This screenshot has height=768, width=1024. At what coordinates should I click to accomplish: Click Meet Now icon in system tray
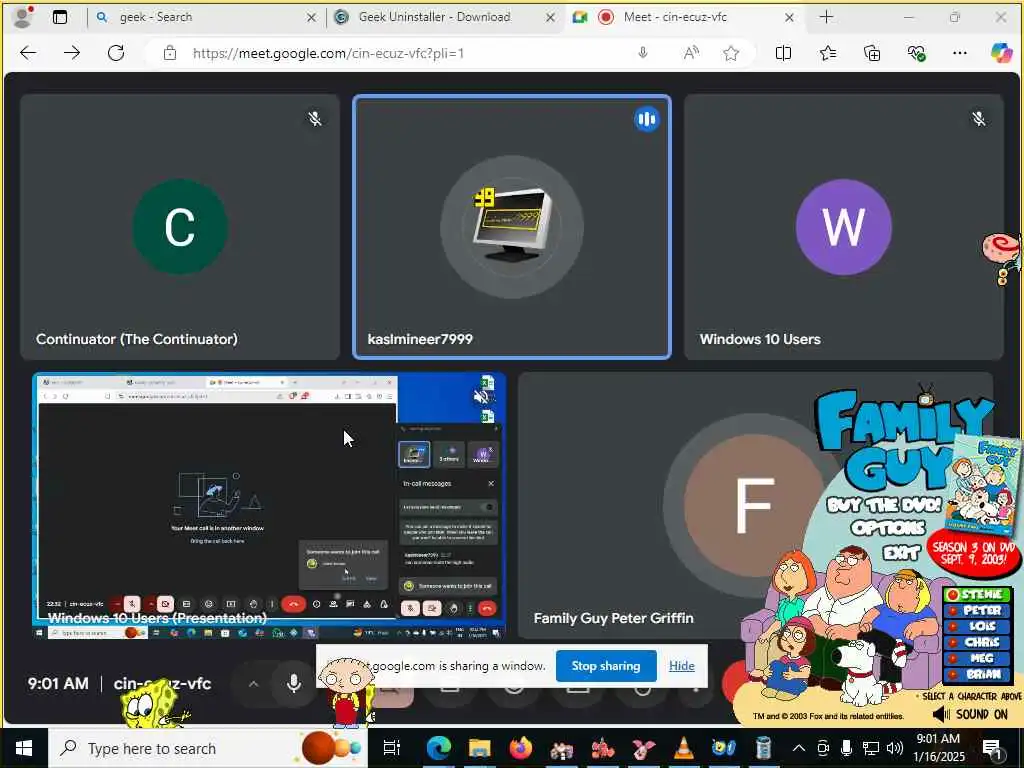[x=823, y=748]
